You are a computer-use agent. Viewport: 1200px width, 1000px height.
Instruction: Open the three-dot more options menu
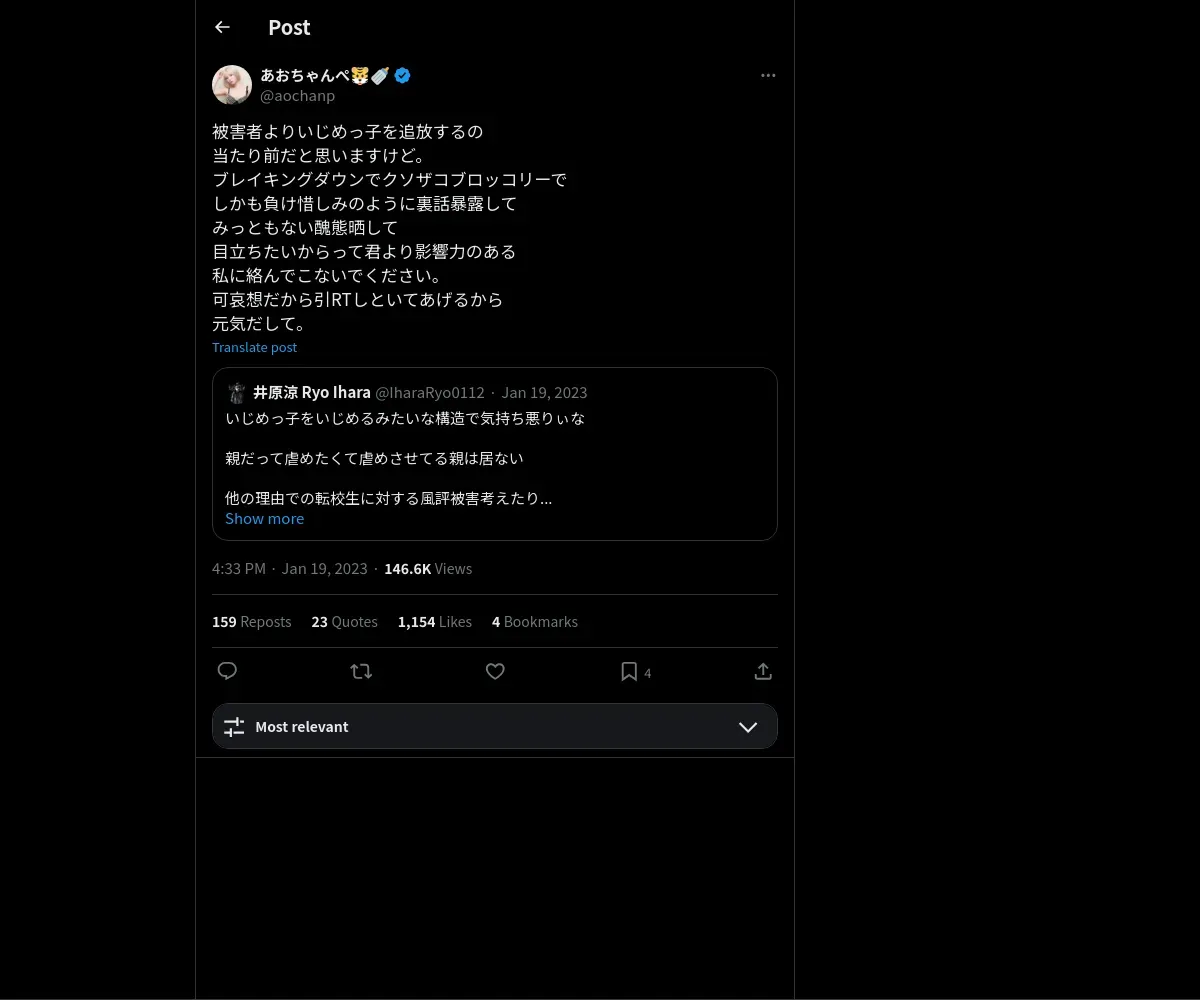768,76
